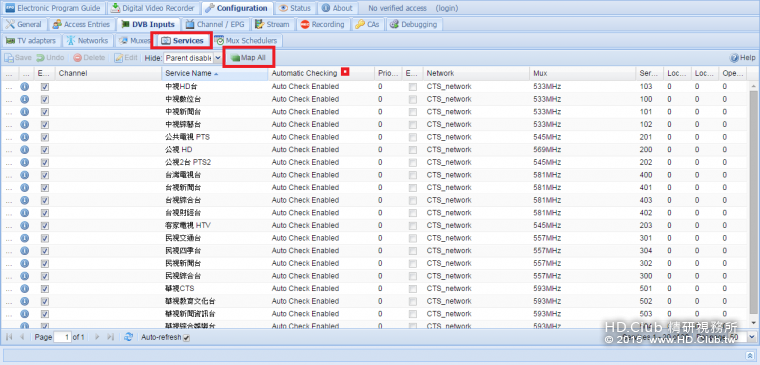This screenshot has width=760, height=365.
Task: Open the Digital Video Recorder tab
Action: (152, 8)
